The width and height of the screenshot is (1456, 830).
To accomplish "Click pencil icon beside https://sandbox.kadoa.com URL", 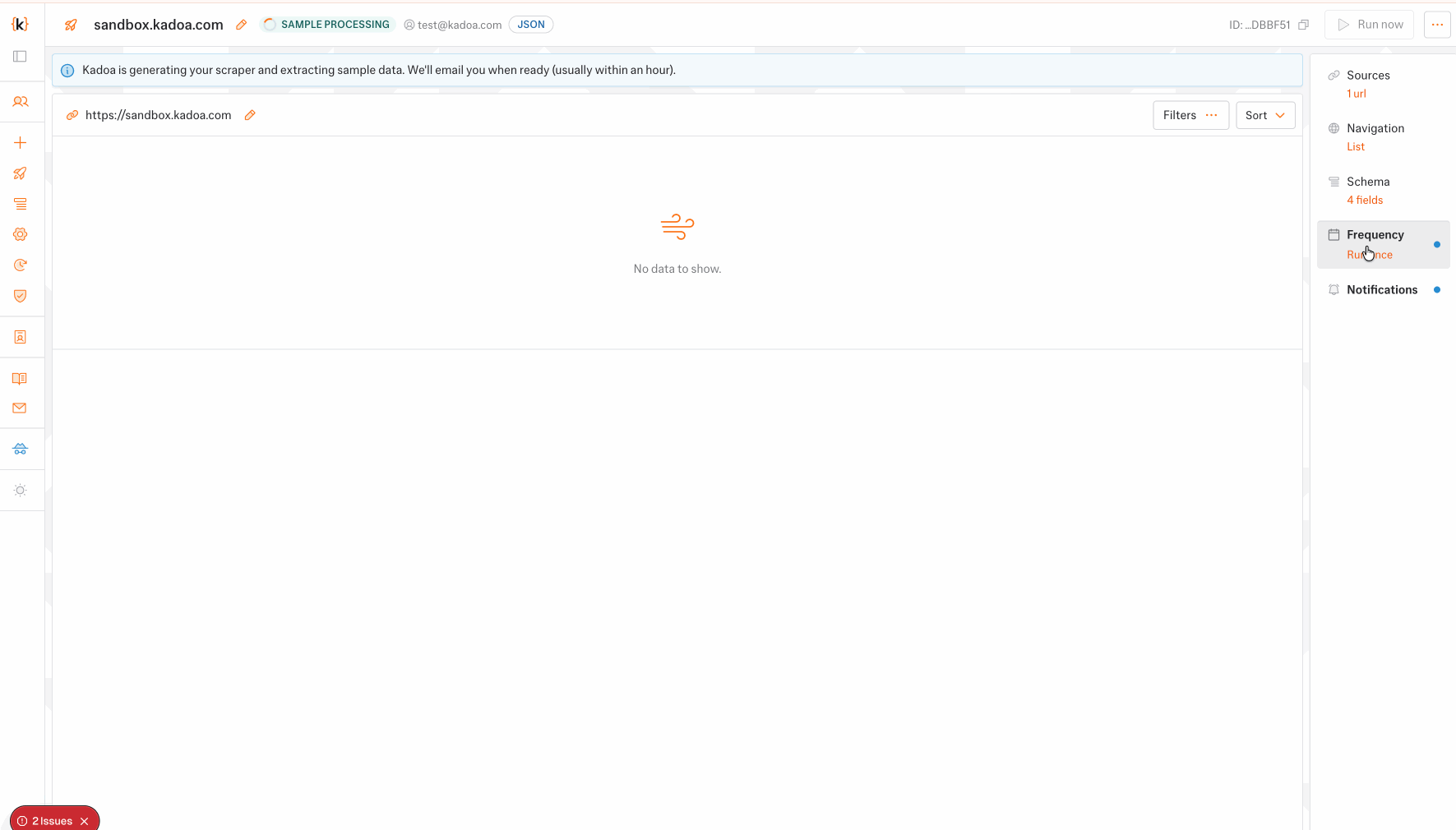I will (250, 115).
